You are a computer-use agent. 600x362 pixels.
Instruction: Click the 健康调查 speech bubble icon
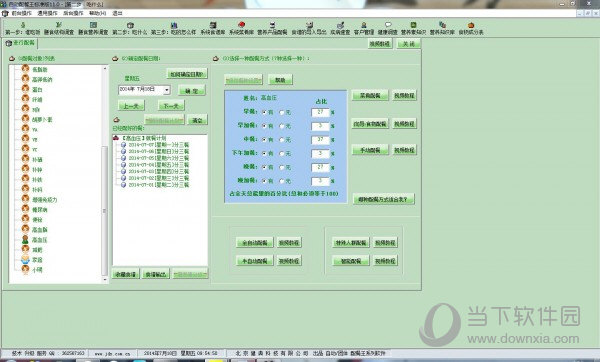pos(388,25)
